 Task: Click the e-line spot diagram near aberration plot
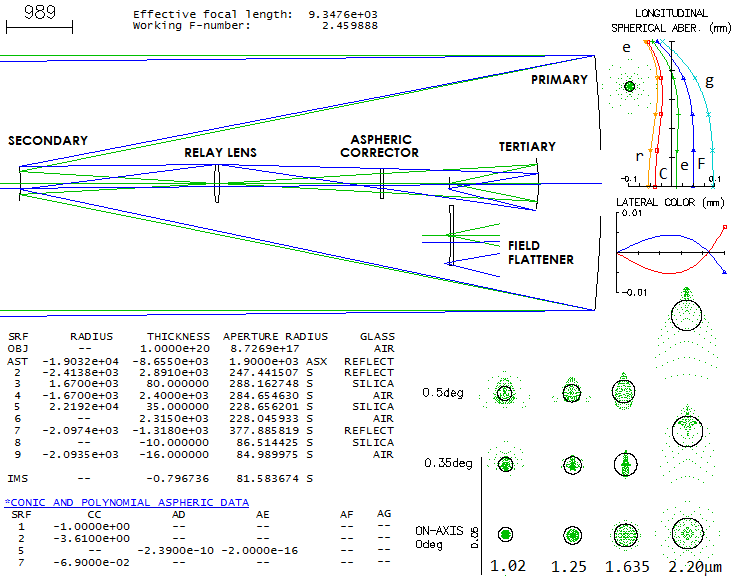click(630, 86)
